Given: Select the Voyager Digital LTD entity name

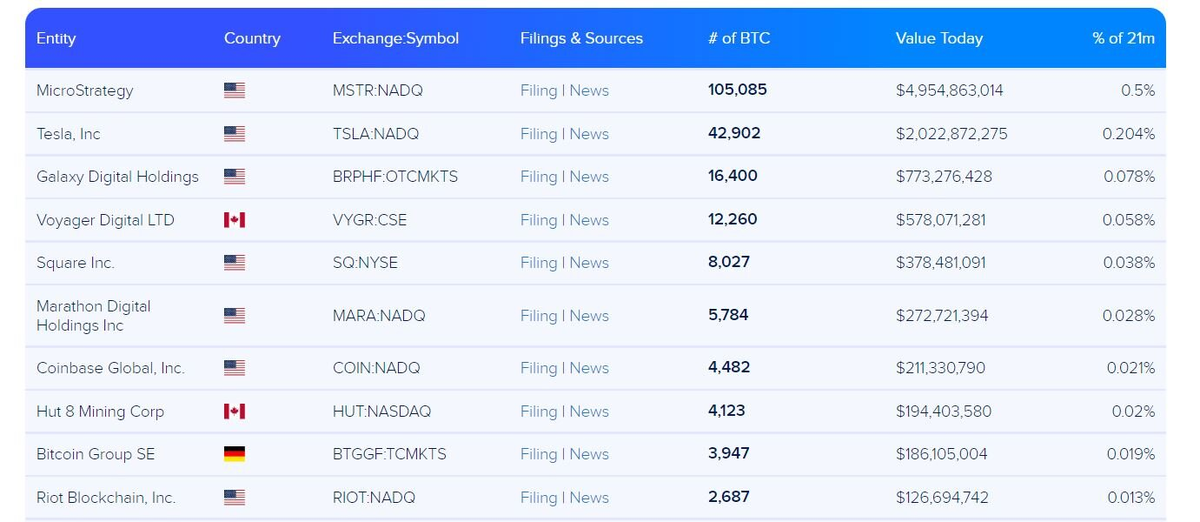Looking at the screenshot, I should [105, 219].
